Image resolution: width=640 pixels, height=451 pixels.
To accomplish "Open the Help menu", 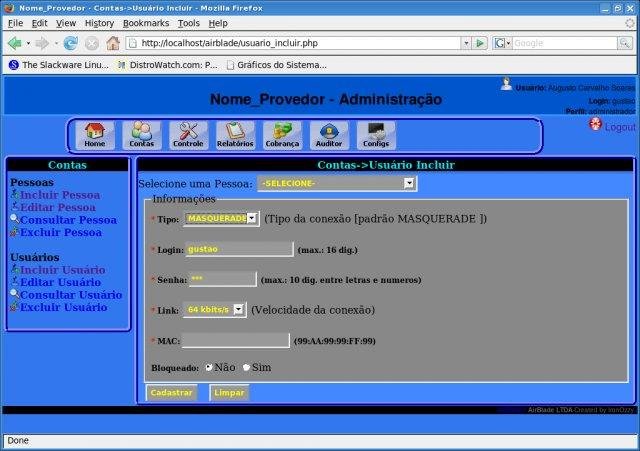I will pyautogui.click(x=218, y=23).
